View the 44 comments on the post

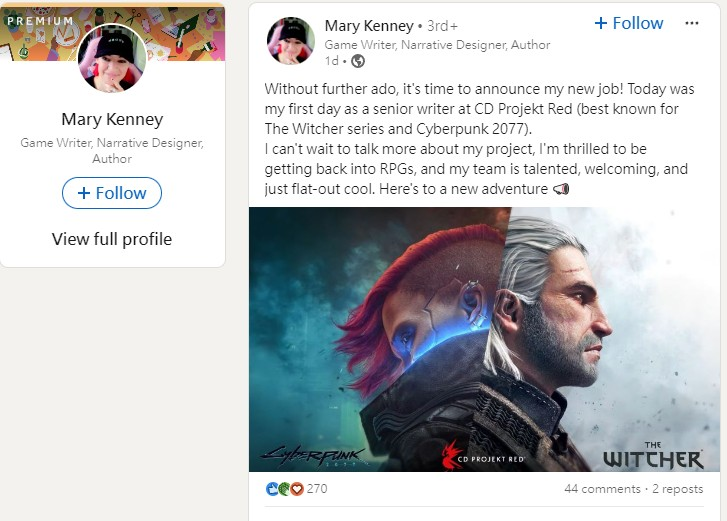[602, 489]
